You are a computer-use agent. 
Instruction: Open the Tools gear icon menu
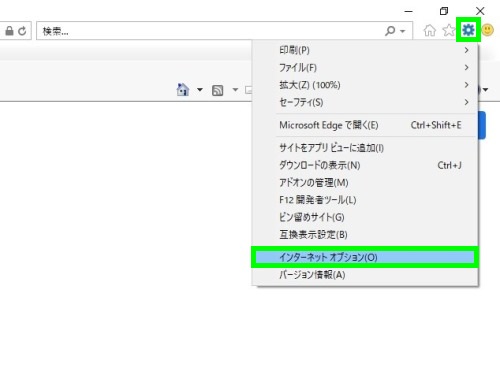coord(468,30)
